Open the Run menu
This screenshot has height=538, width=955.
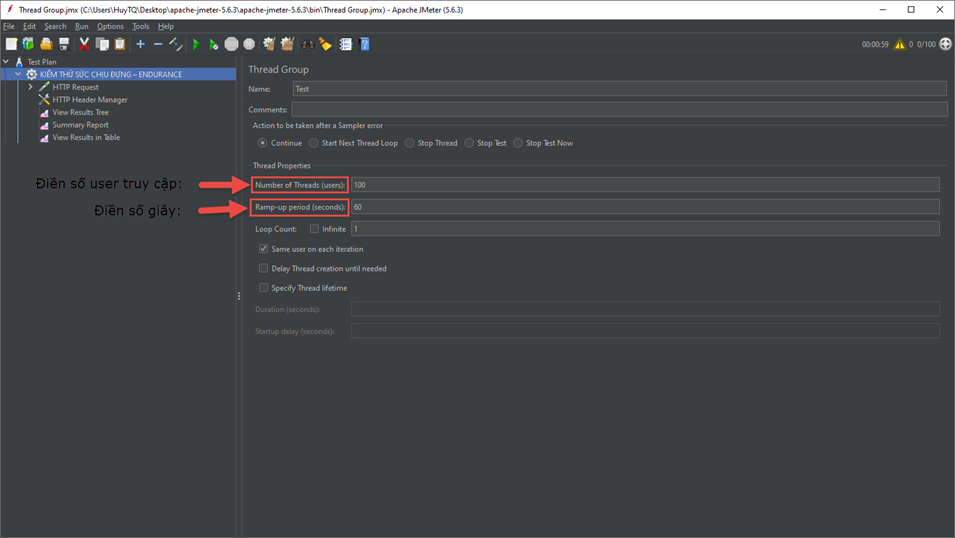[81, 27]
